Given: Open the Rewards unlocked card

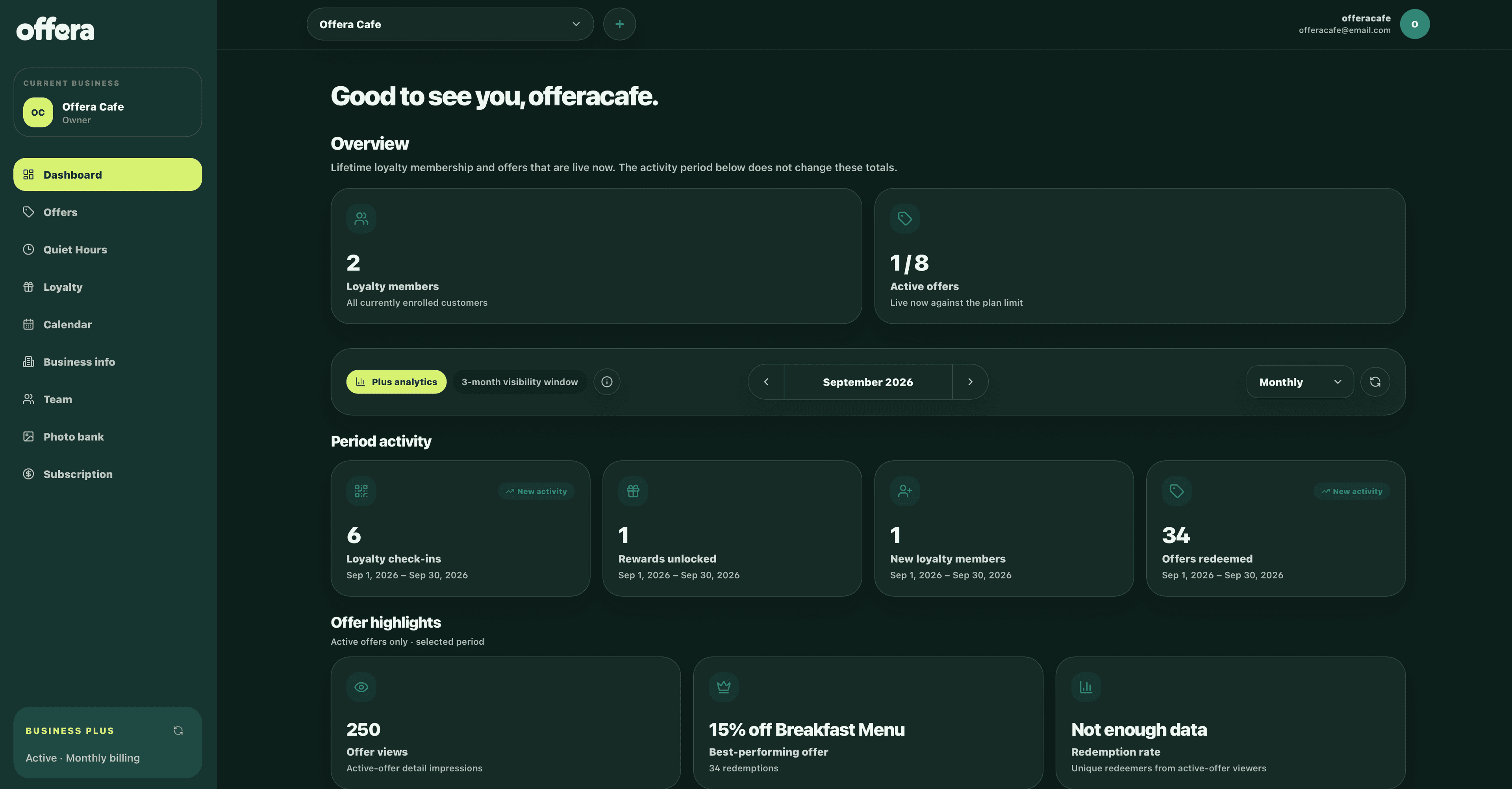Looking at the screenshot, I should click(x=732, y=528).
